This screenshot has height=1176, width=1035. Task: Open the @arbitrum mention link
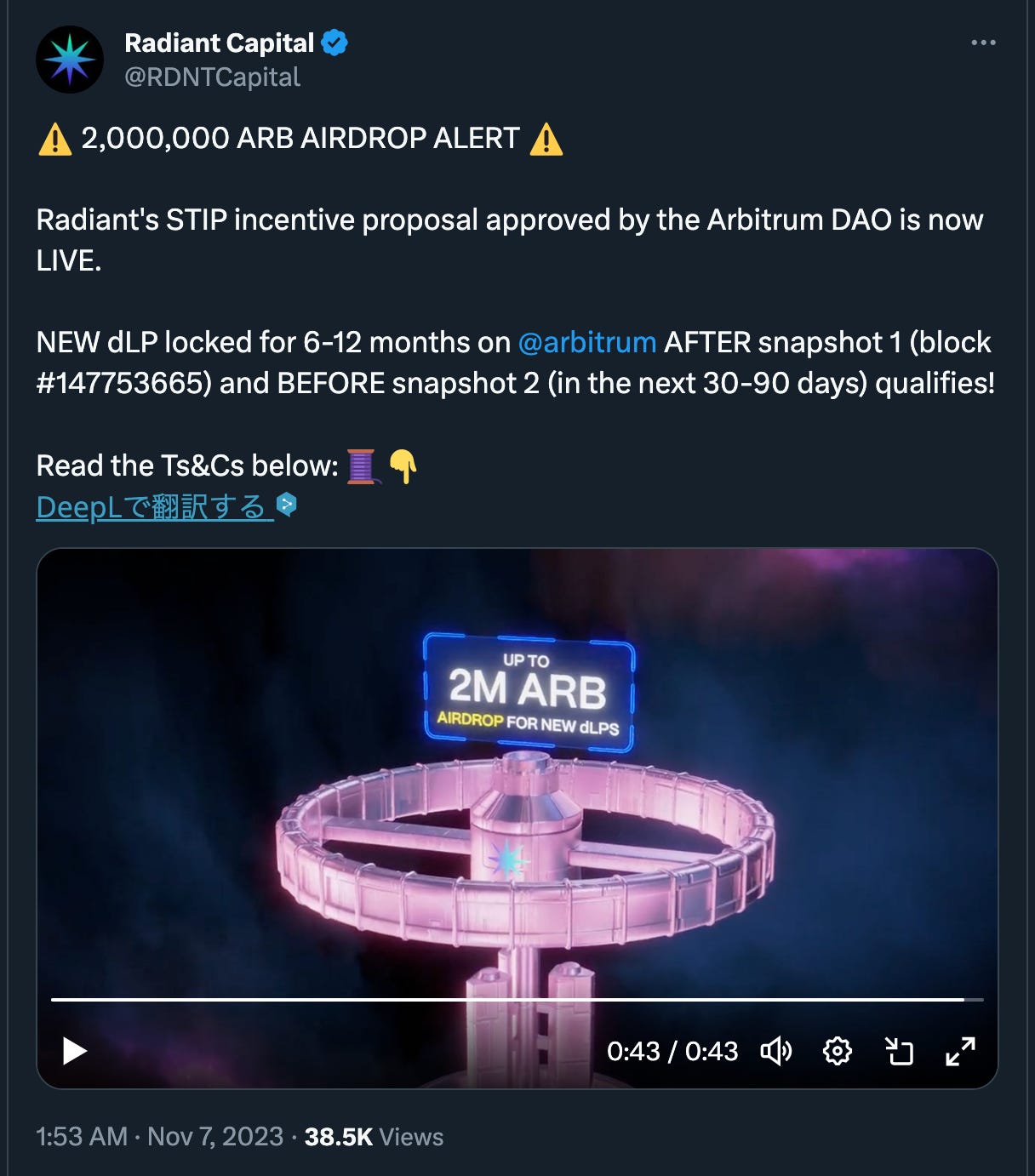tap(587, 342)
